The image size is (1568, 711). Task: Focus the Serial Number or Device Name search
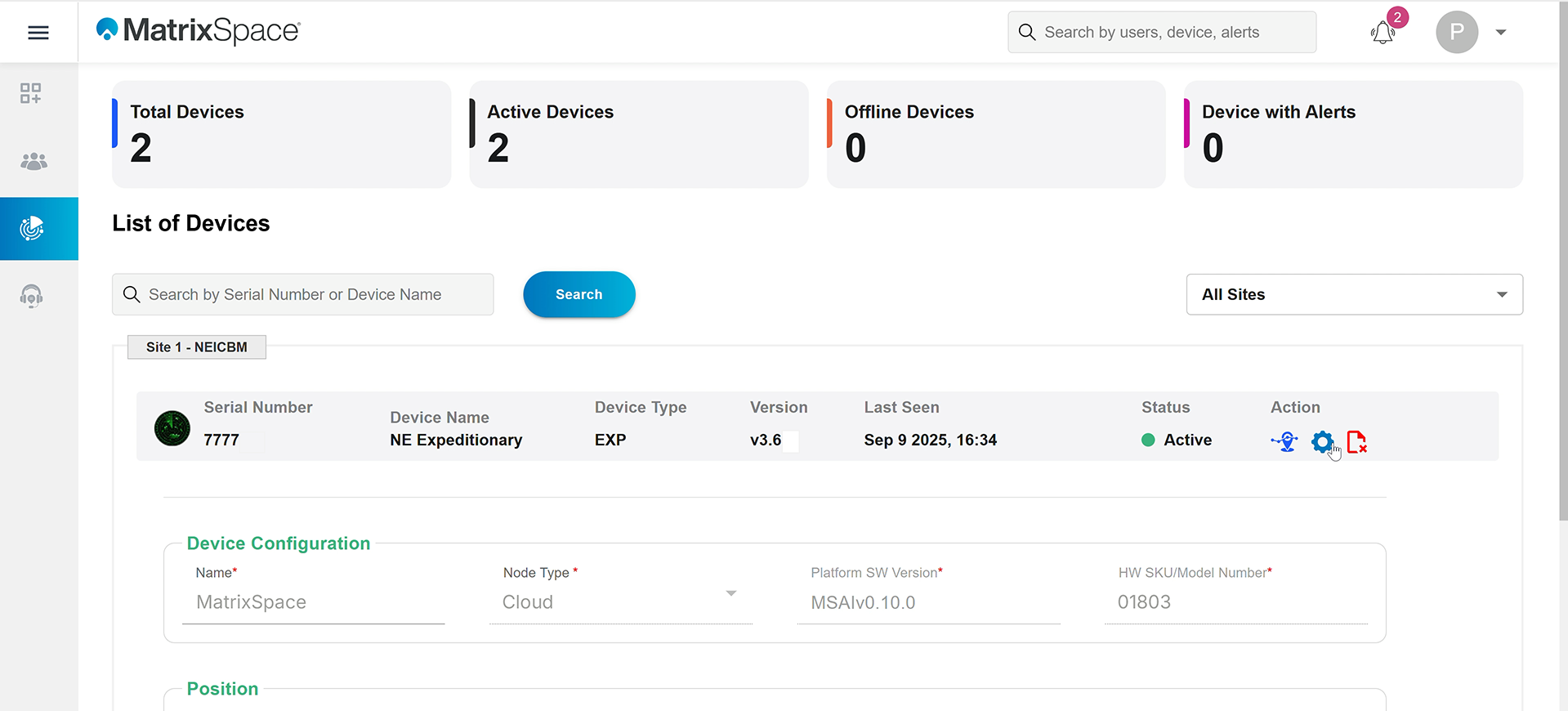coord(302,294)
